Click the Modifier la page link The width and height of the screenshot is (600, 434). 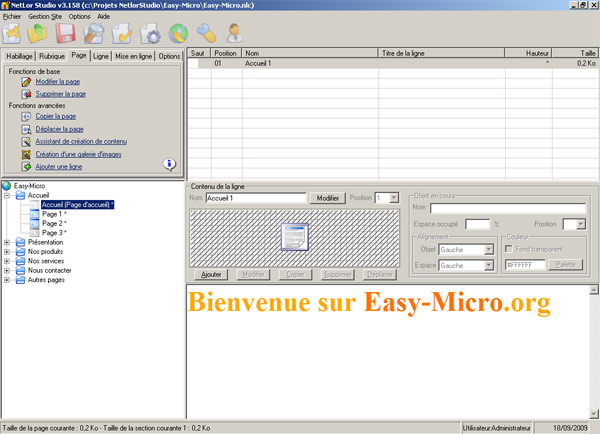[x=58, y=82]
